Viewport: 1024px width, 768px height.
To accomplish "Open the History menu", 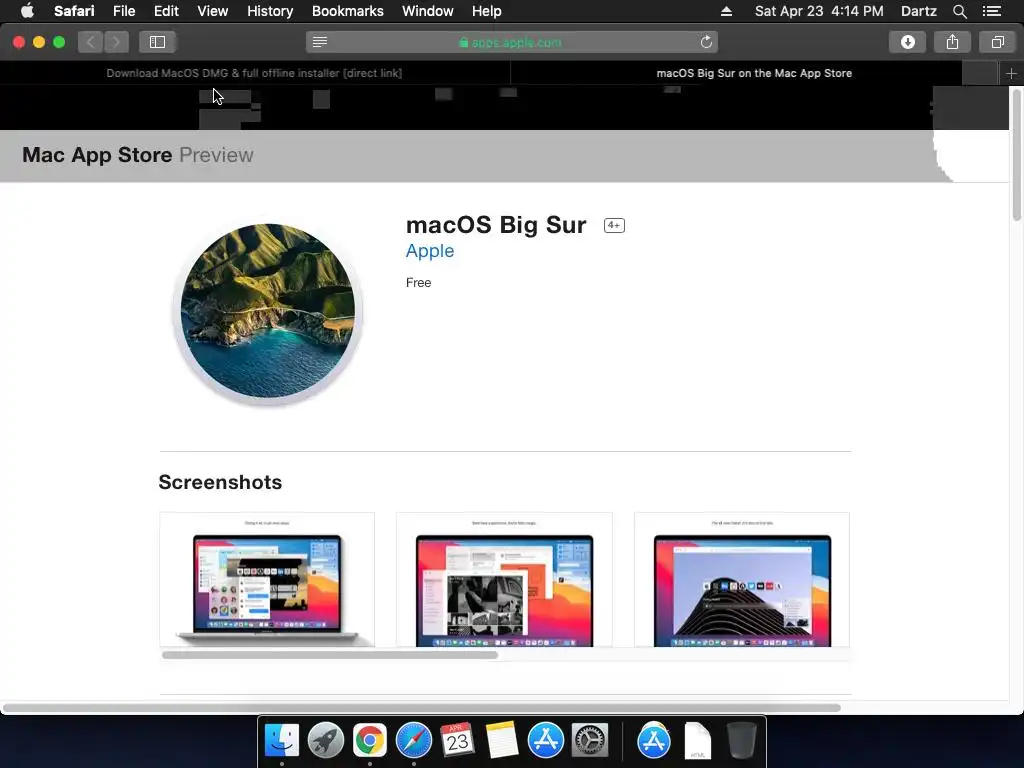I will coord(270,11).
